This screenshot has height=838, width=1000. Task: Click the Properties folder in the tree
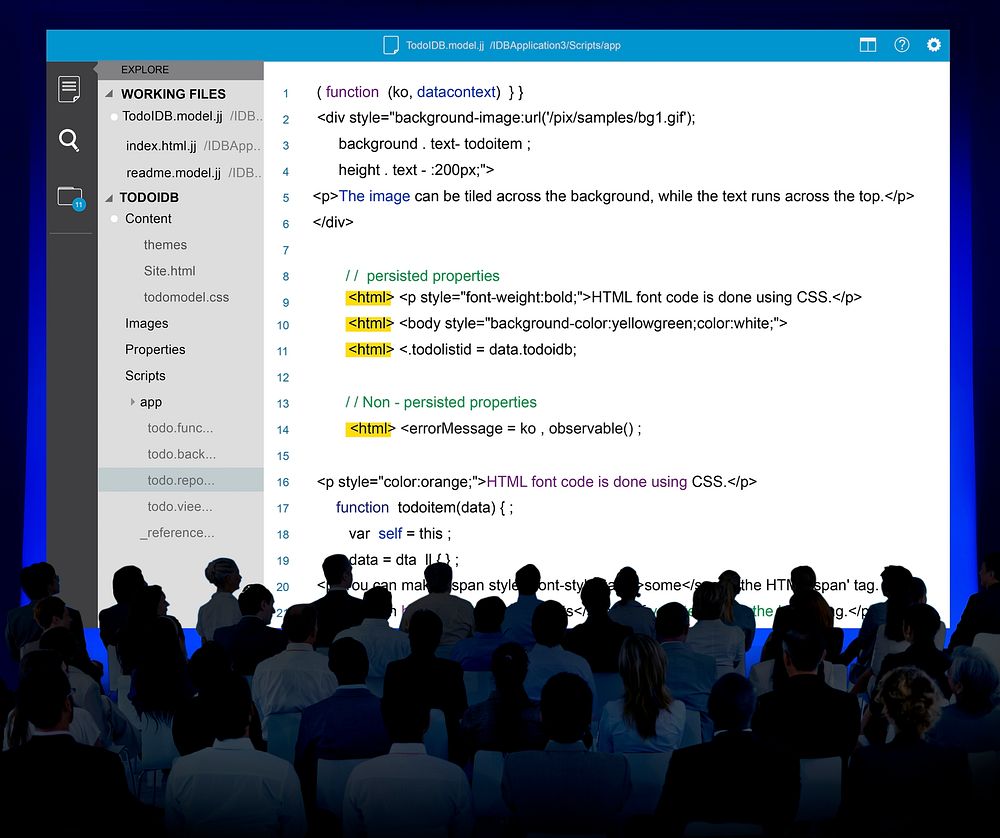click(x=155, y=349)
